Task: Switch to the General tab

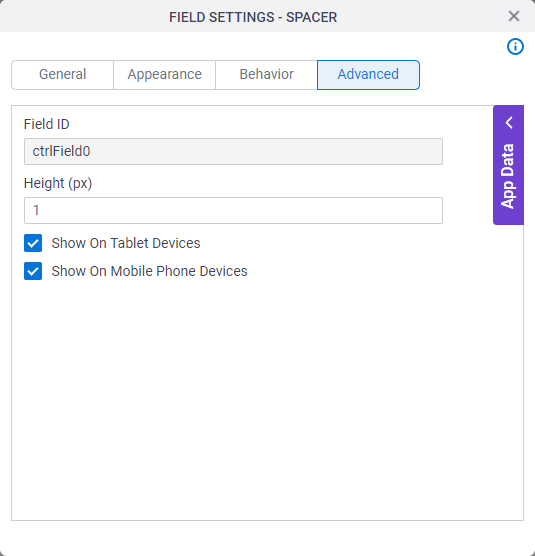Action: click(x=62, y=75)
